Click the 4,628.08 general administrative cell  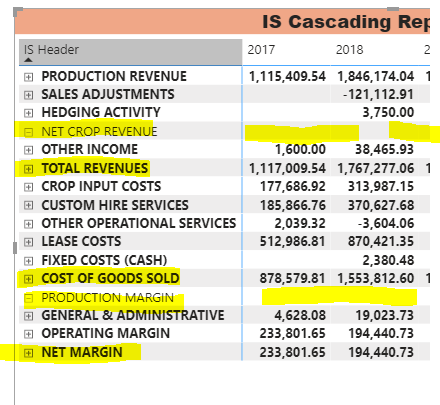click(x=300, y=316)
